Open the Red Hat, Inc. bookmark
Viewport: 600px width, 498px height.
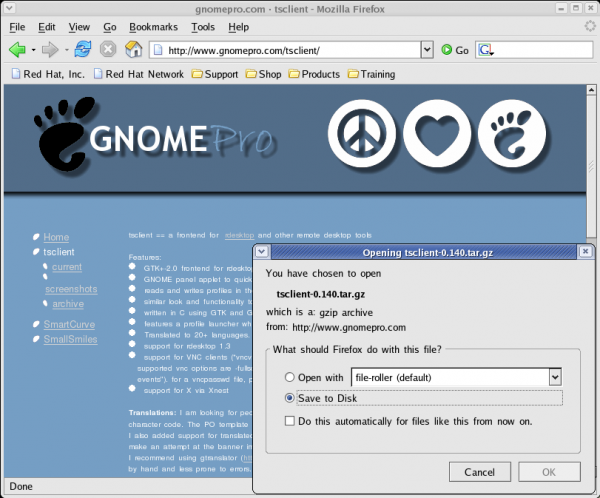pyautogui.click(x=48, y=74)
